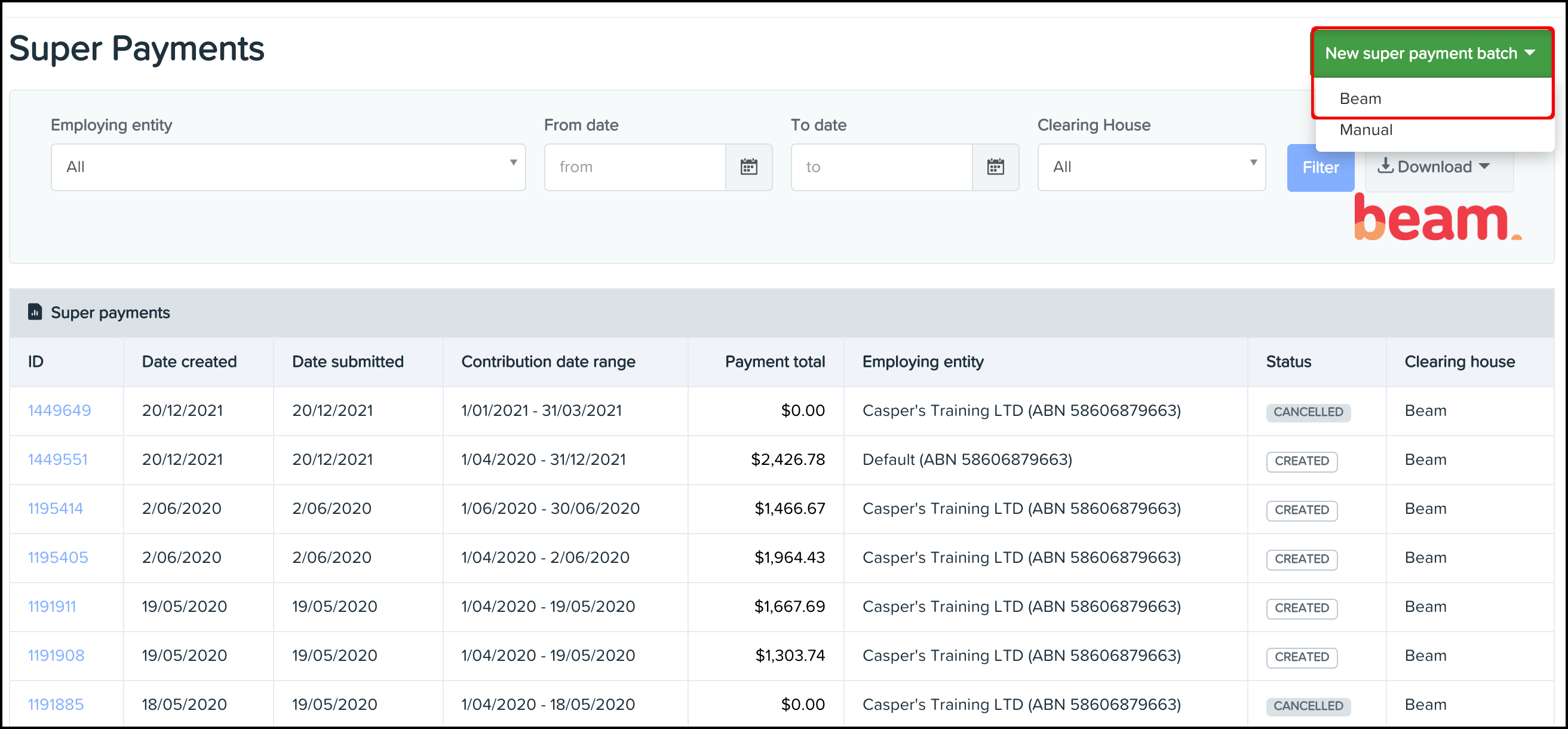
Task: Click the Filter button
Action: pos(1320,167)
